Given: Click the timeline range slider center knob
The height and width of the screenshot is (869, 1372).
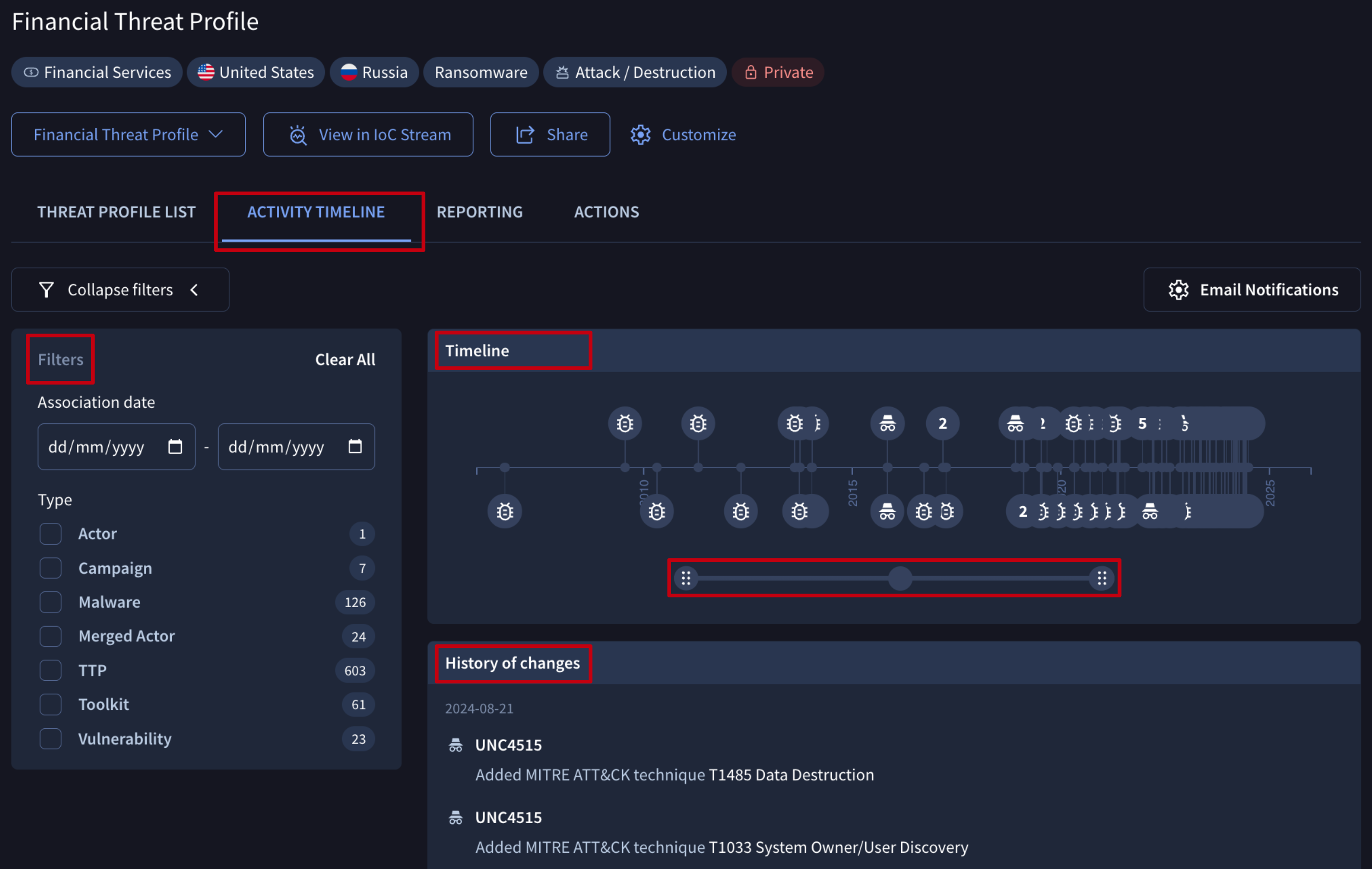Looking at the screenshot, I should [x=900, y=578].
